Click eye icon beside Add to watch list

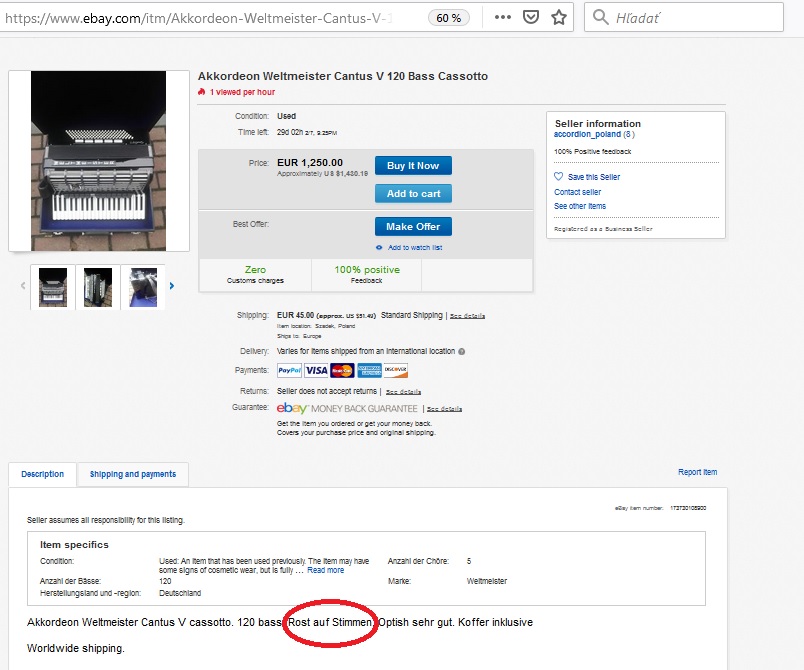(x=379, y=248)
